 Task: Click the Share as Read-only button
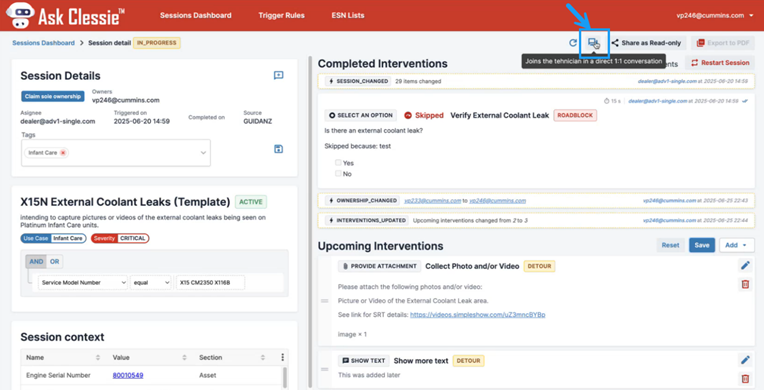[647, 43]
